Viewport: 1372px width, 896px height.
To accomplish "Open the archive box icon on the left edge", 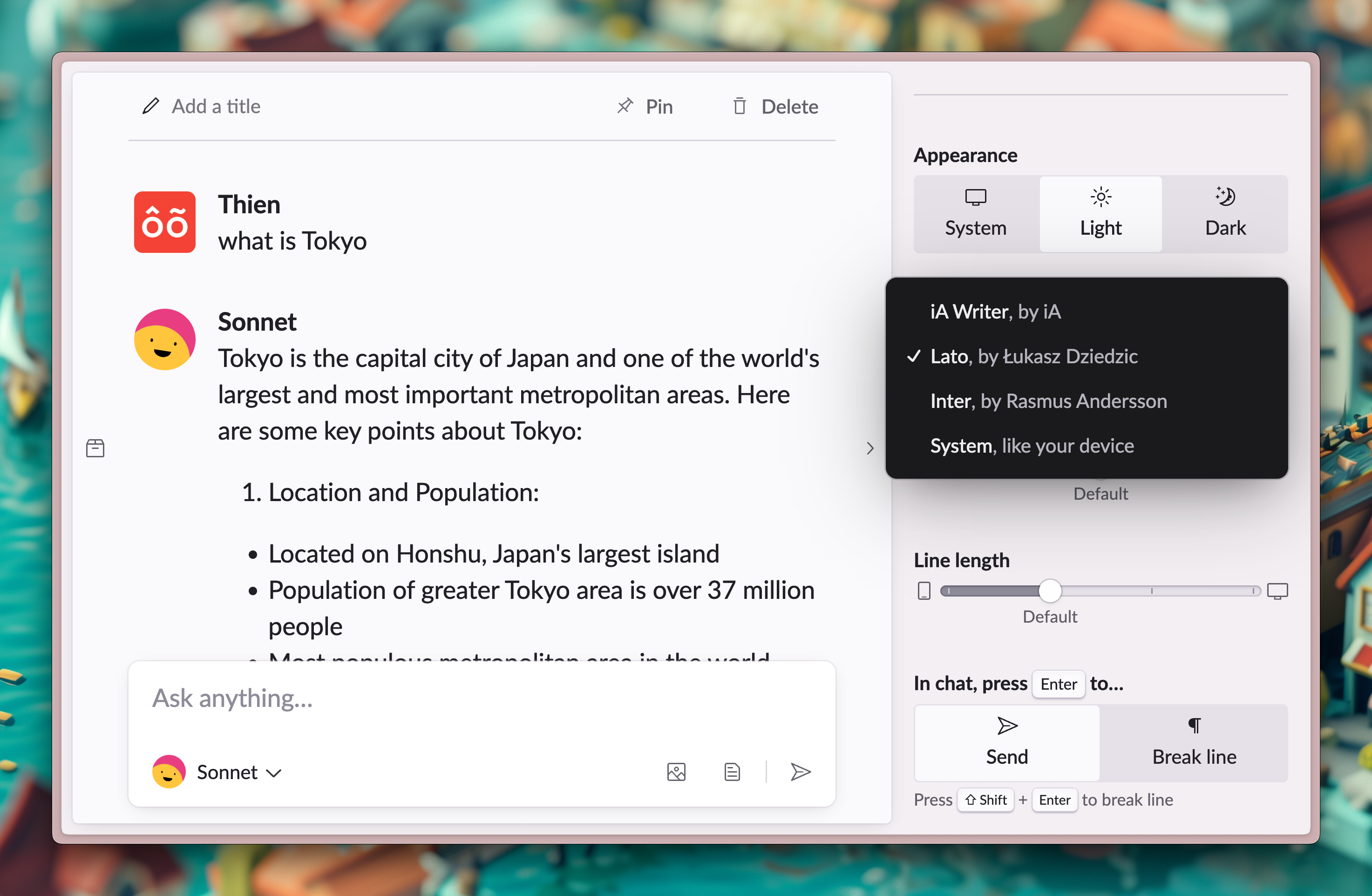I will pos(95,448).
